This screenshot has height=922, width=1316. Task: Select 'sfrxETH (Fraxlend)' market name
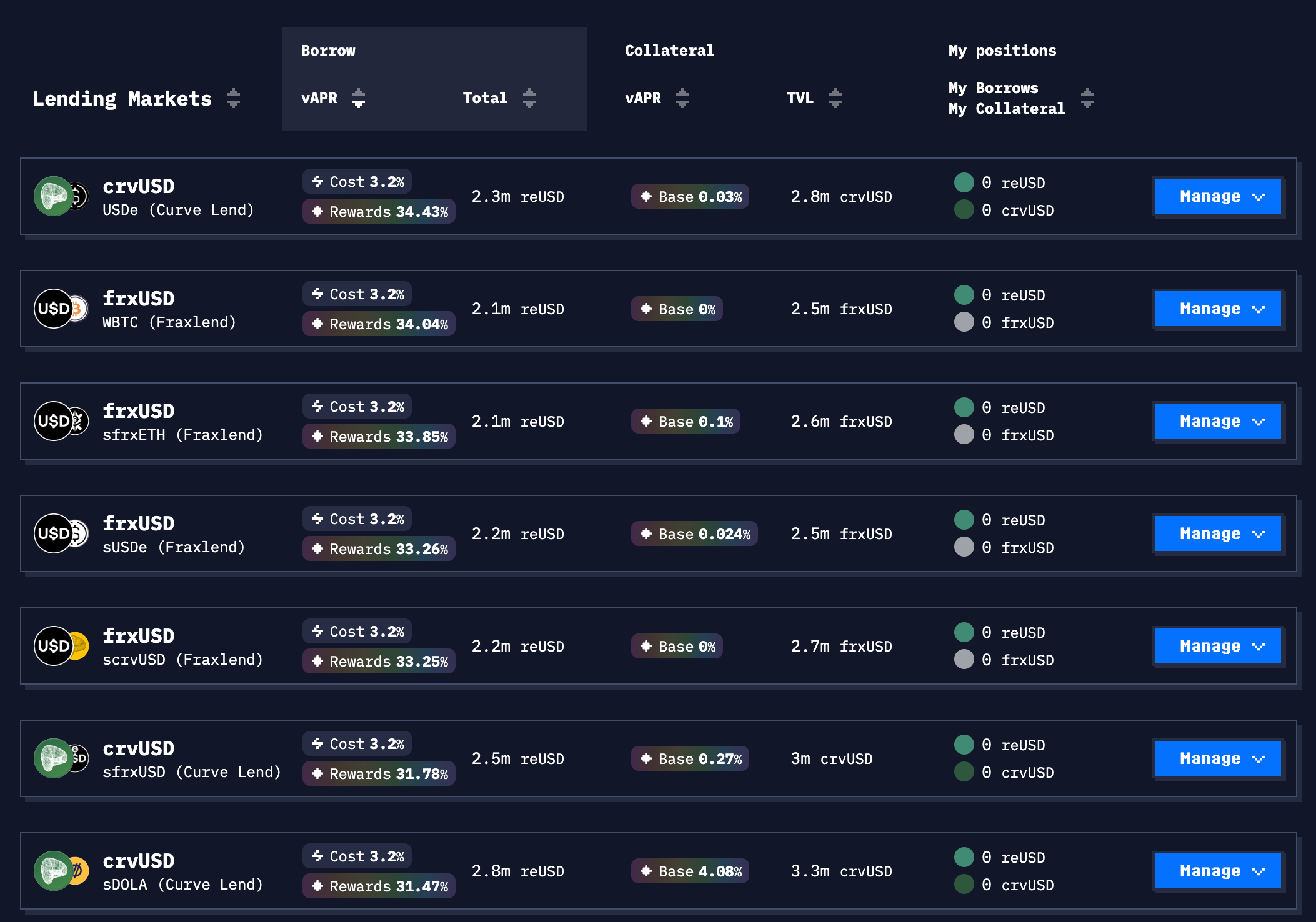pyautogui.click(x=182, y=435)
